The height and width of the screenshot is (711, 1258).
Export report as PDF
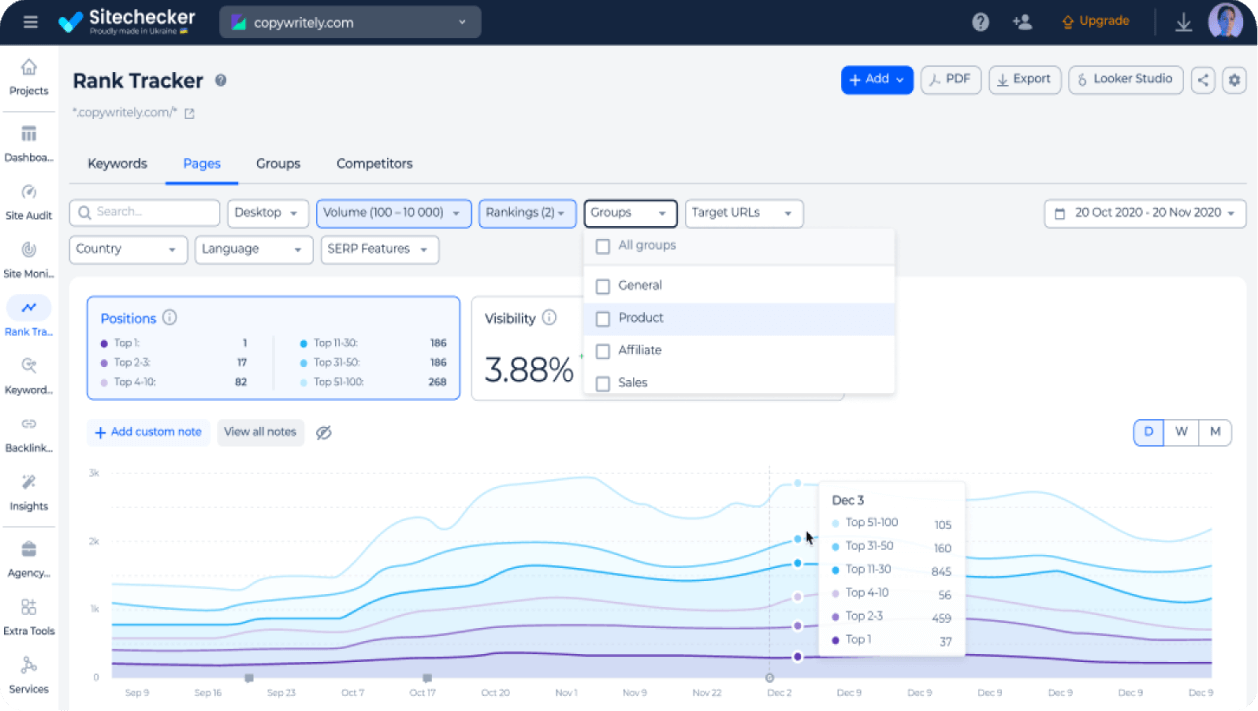(x=951, y=80)
